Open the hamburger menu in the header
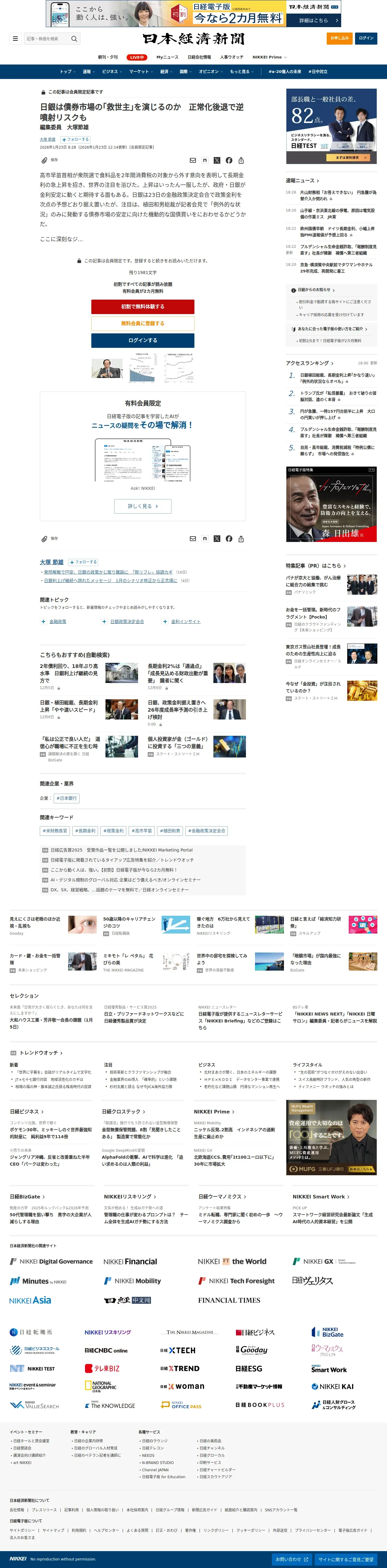Viewport: 387px width, 1568px height. (x=15, y=38)
